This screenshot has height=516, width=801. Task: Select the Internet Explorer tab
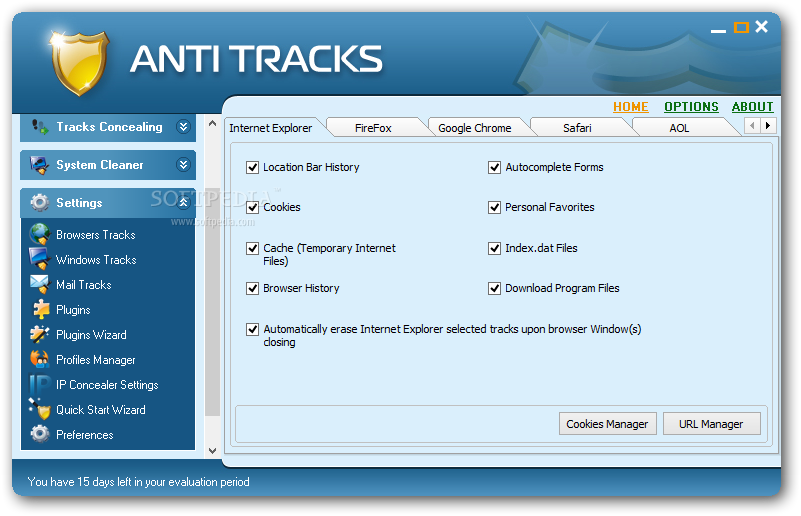[x=271, y=128]
